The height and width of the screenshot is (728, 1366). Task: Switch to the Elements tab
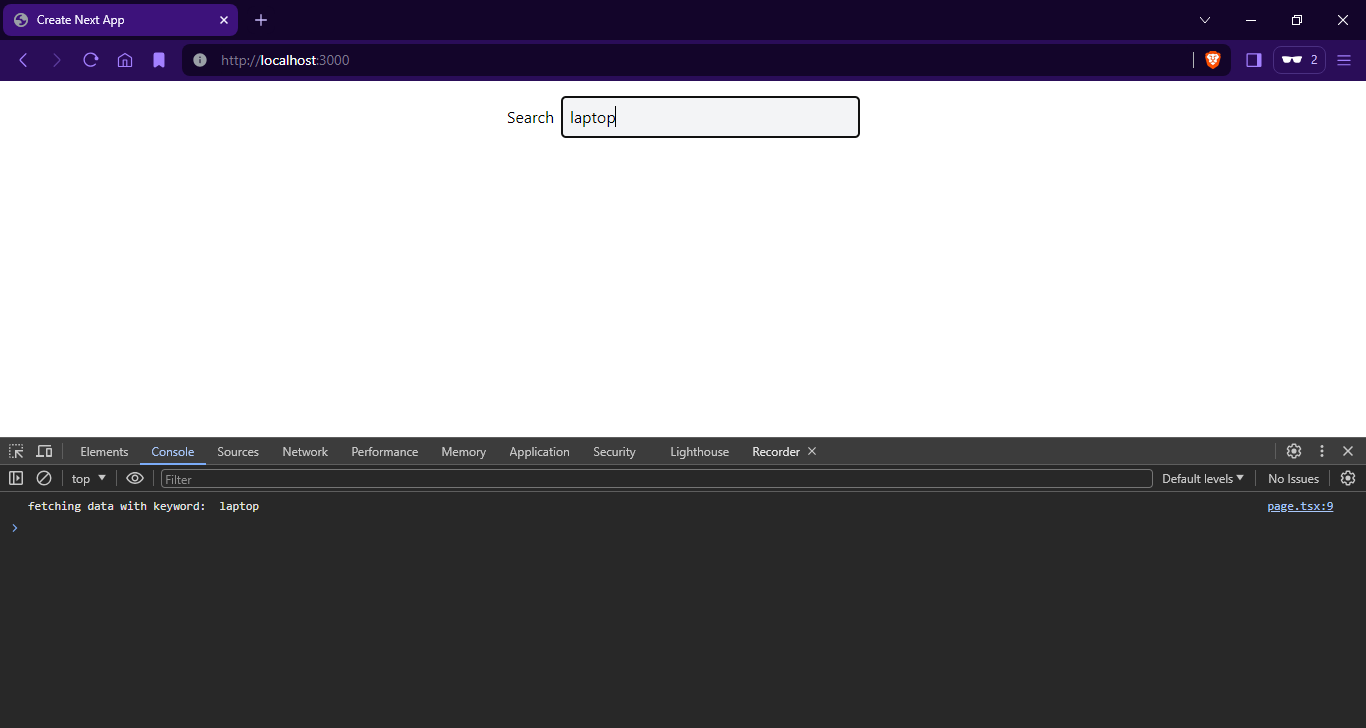104,451
